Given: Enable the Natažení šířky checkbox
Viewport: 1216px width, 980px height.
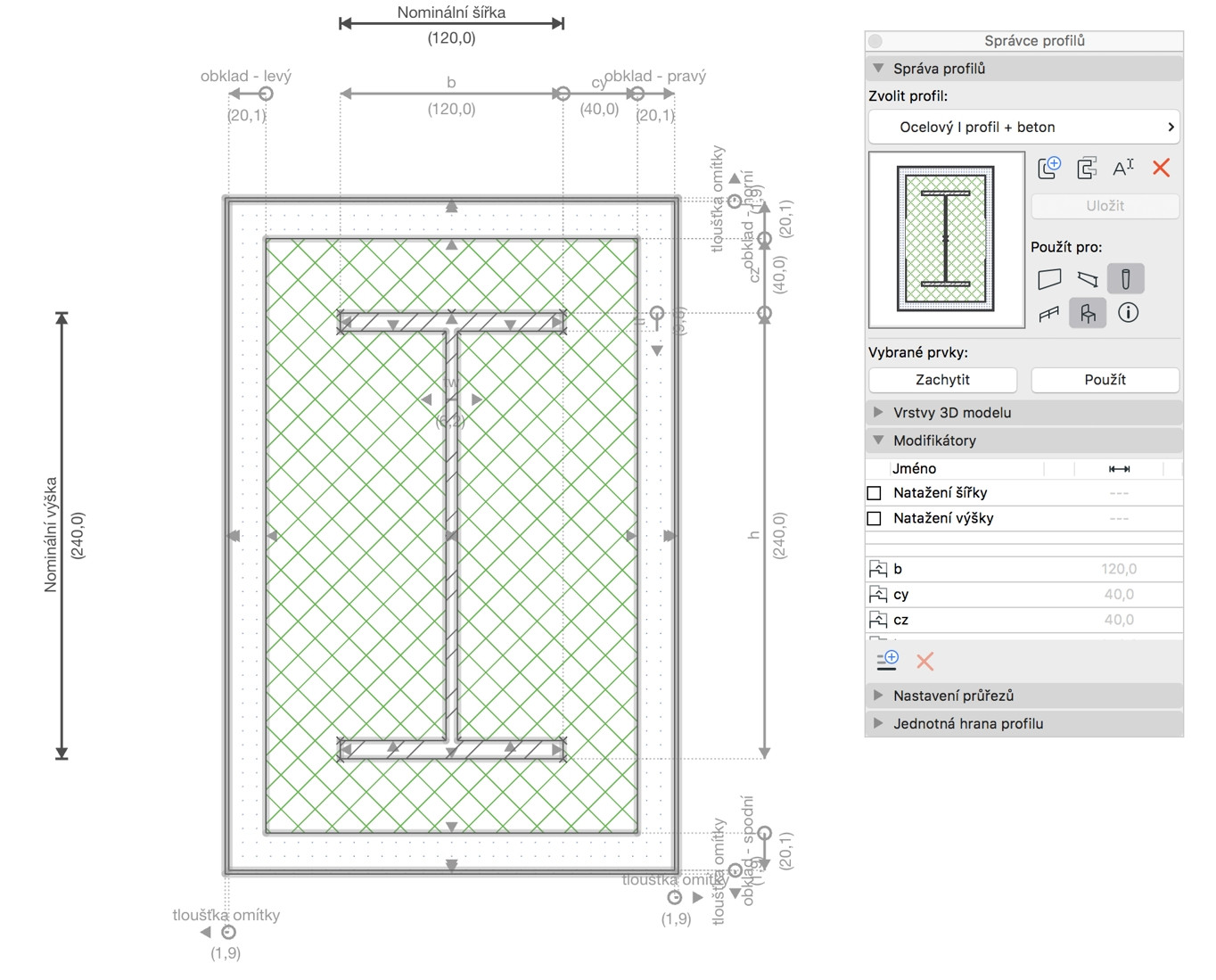Looking at the screenshot, I should tap(875, 493).
